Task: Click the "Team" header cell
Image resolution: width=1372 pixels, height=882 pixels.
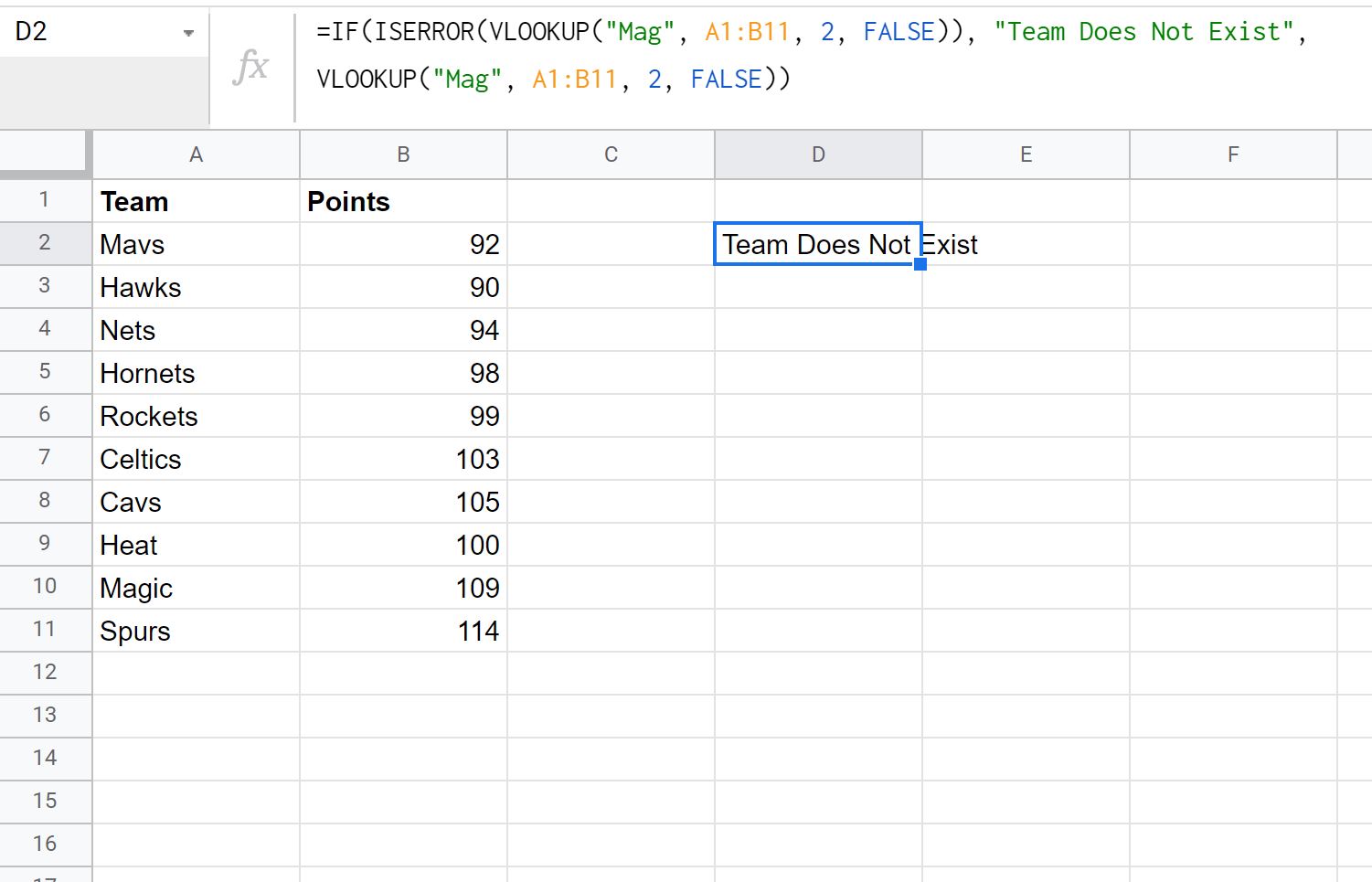Action: click(197, 201)
